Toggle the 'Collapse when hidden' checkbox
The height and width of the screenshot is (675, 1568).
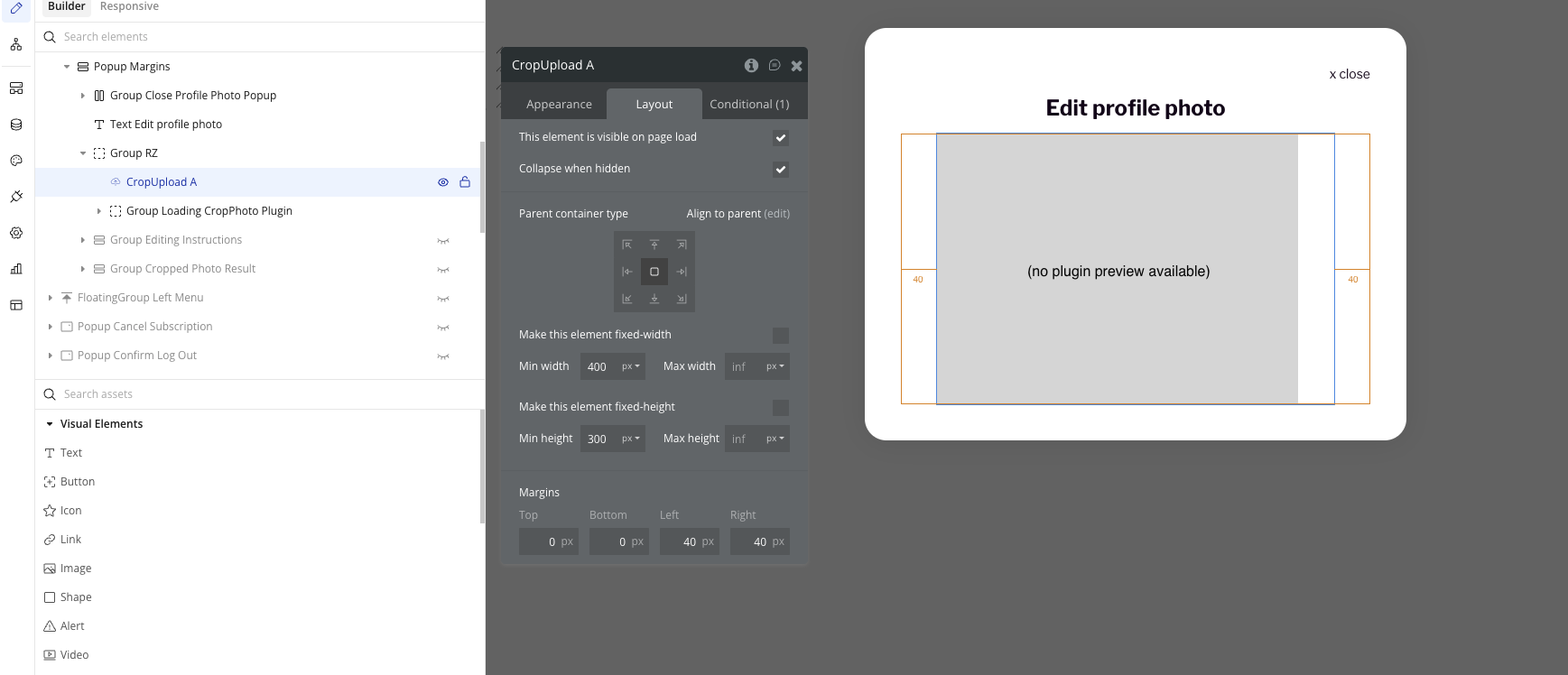pyautogui.click(x=781, y=170)
